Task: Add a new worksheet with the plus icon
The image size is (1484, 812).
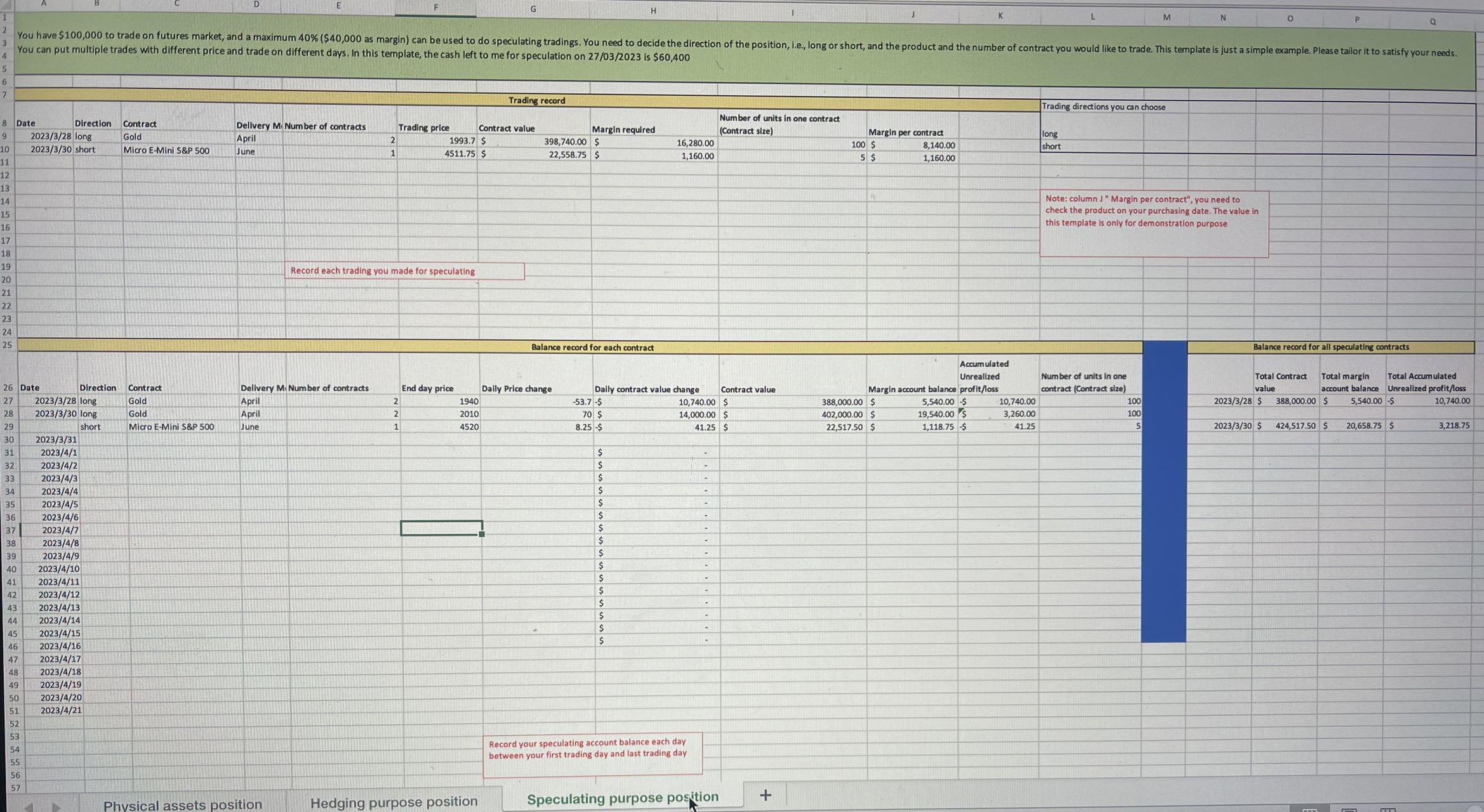Action: pos(765,795)
